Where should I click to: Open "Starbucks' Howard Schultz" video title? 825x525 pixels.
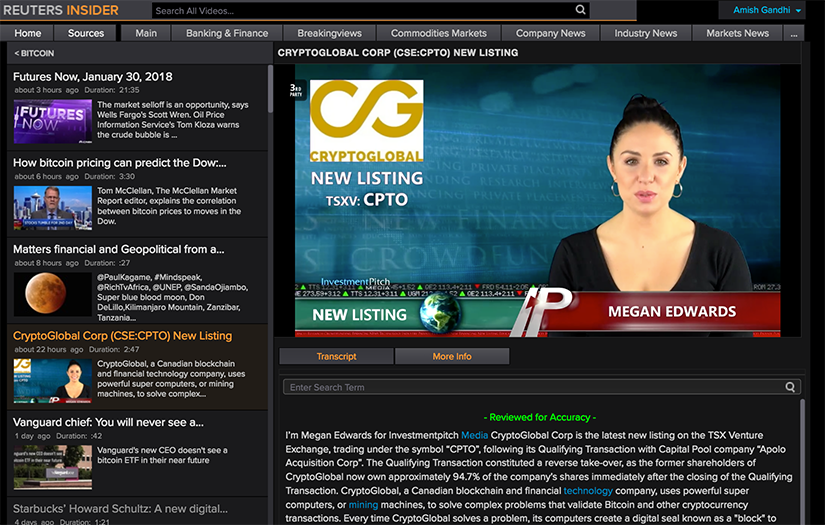120,509
